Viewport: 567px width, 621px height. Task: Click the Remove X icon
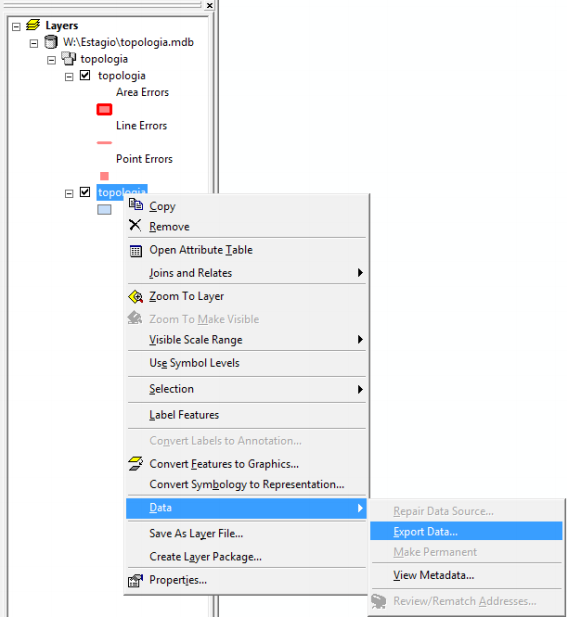tap(135, 225)
